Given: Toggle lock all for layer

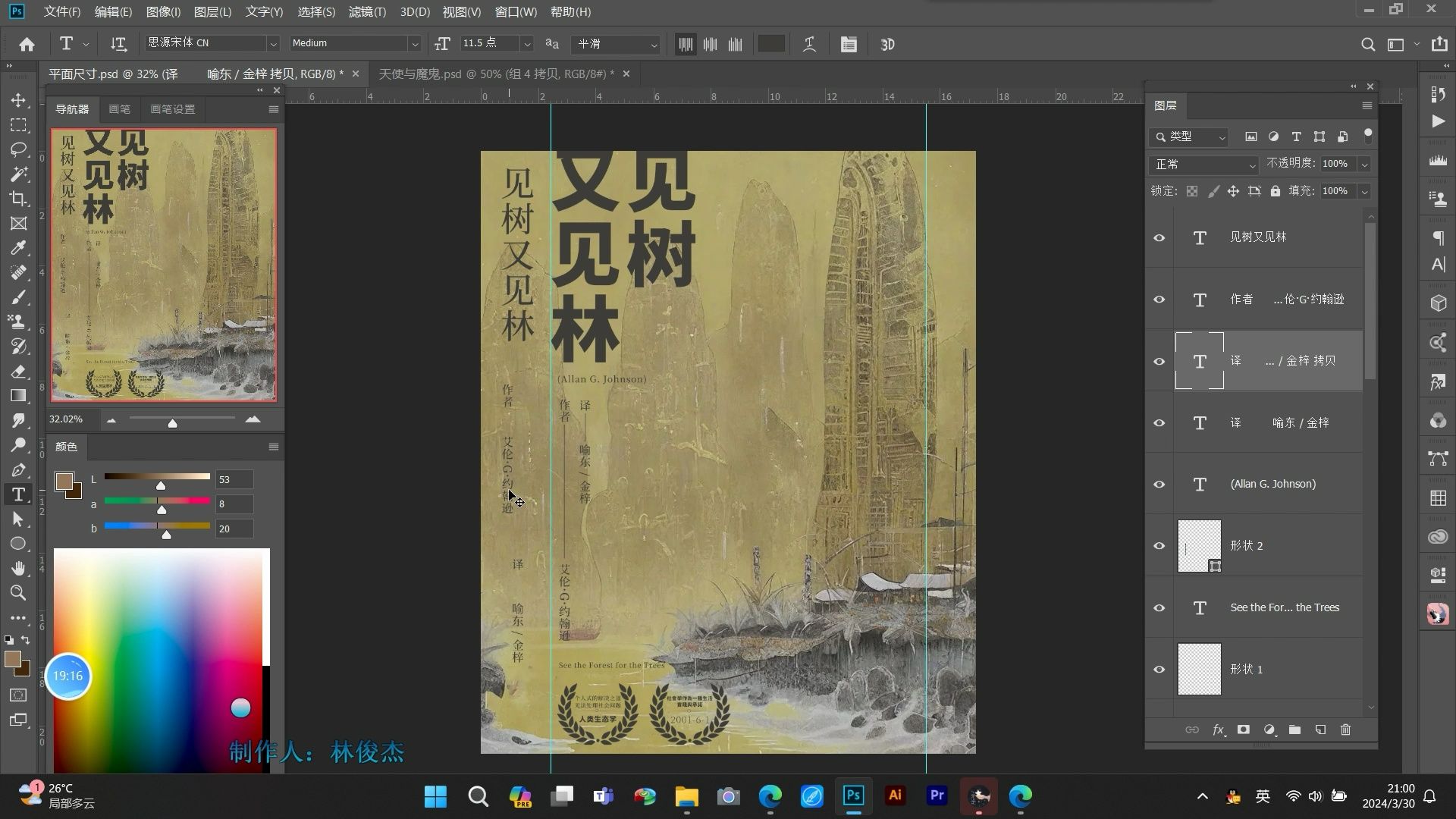Looking at the screenshot, I should [1276, 191].
